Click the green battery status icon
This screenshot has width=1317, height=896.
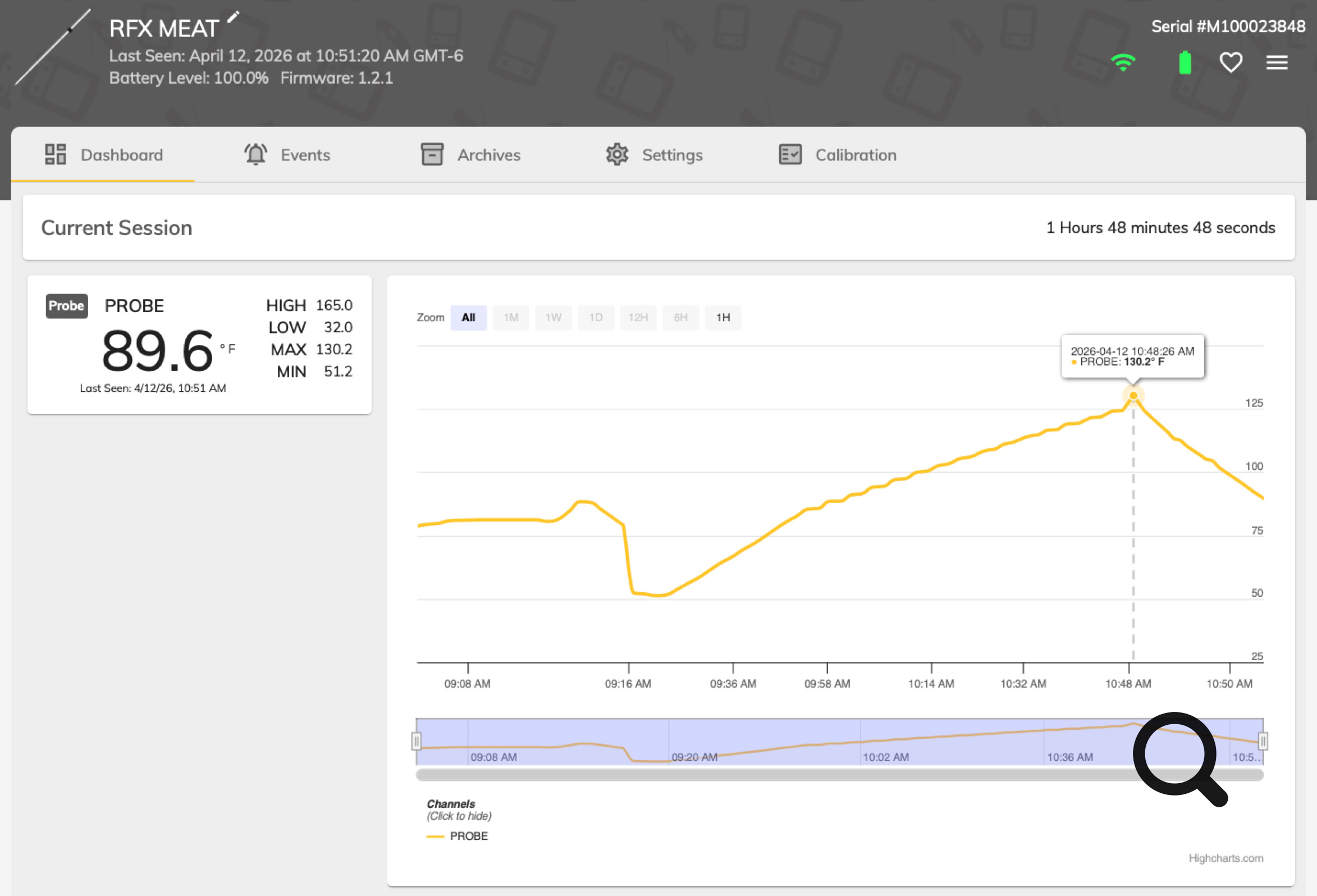[x=1185, y=62]
